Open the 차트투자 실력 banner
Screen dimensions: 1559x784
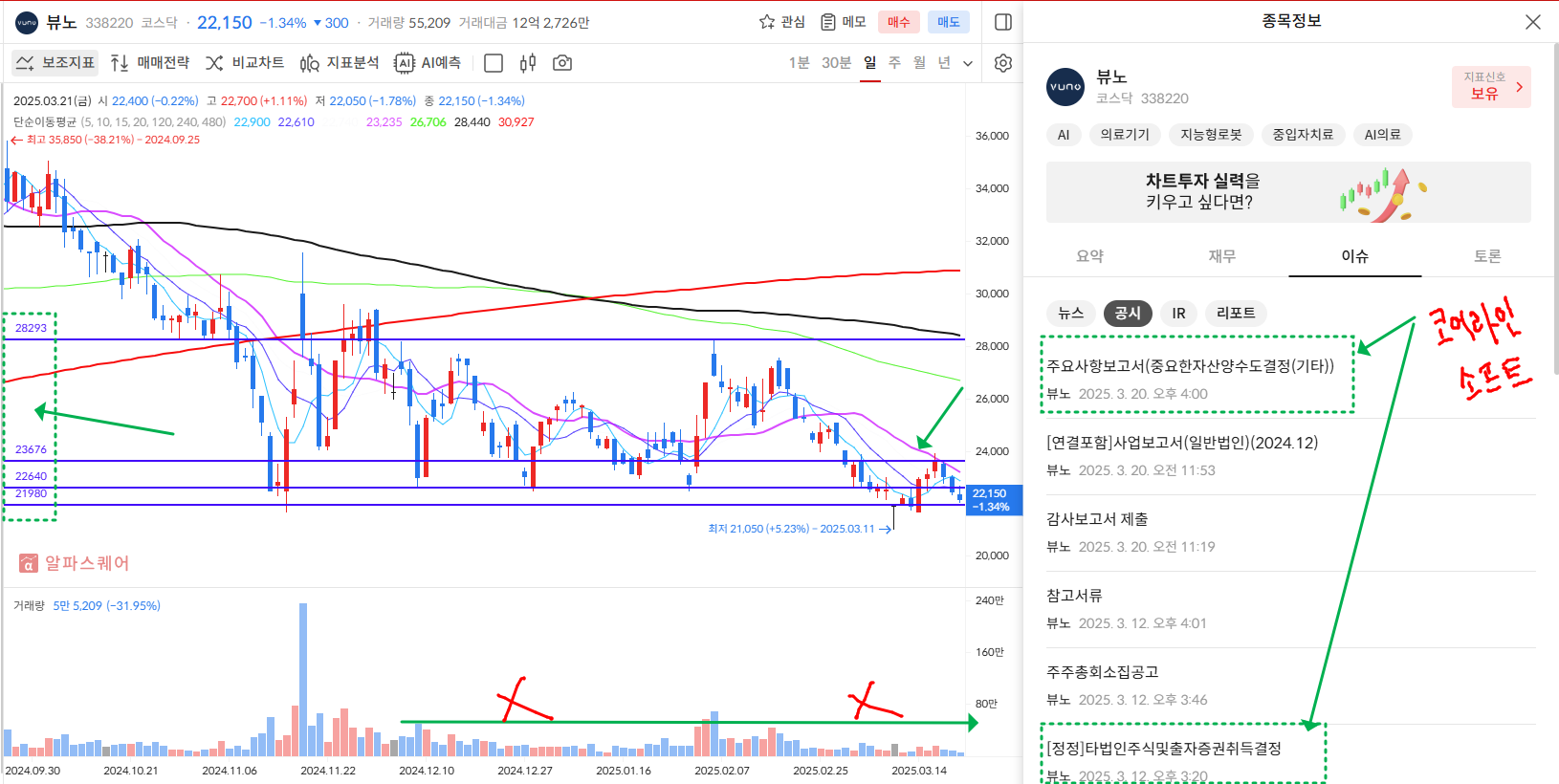pos(1288,192)
